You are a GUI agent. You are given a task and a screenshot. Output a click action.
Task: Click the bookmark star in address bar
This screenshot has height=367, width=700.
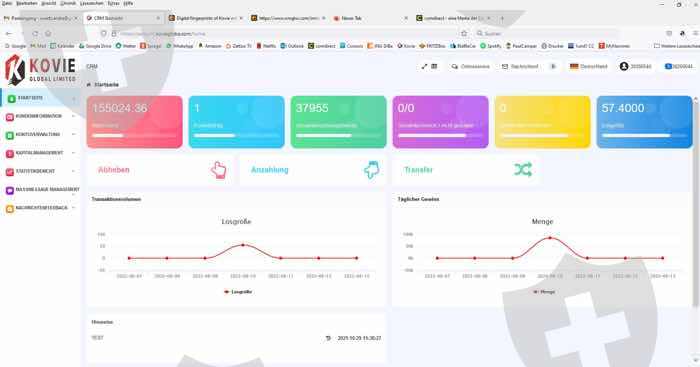pos(464,33)
